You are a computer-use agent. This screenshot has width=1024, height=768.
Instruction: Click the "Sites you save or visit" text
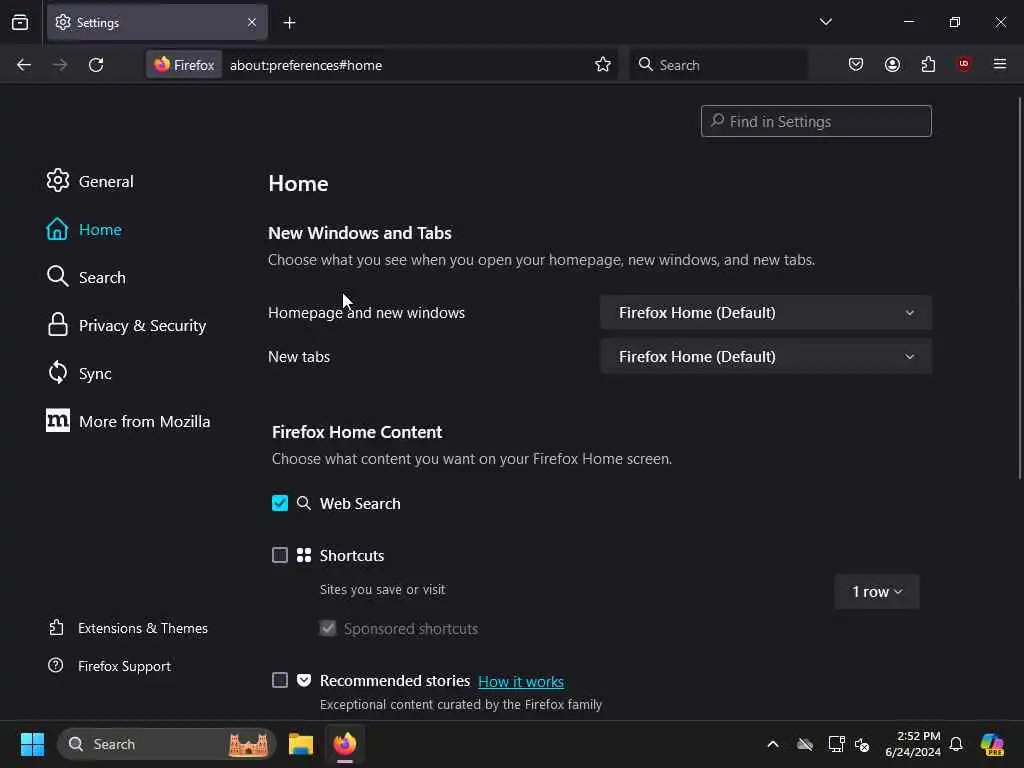click(x=383, y=589)
